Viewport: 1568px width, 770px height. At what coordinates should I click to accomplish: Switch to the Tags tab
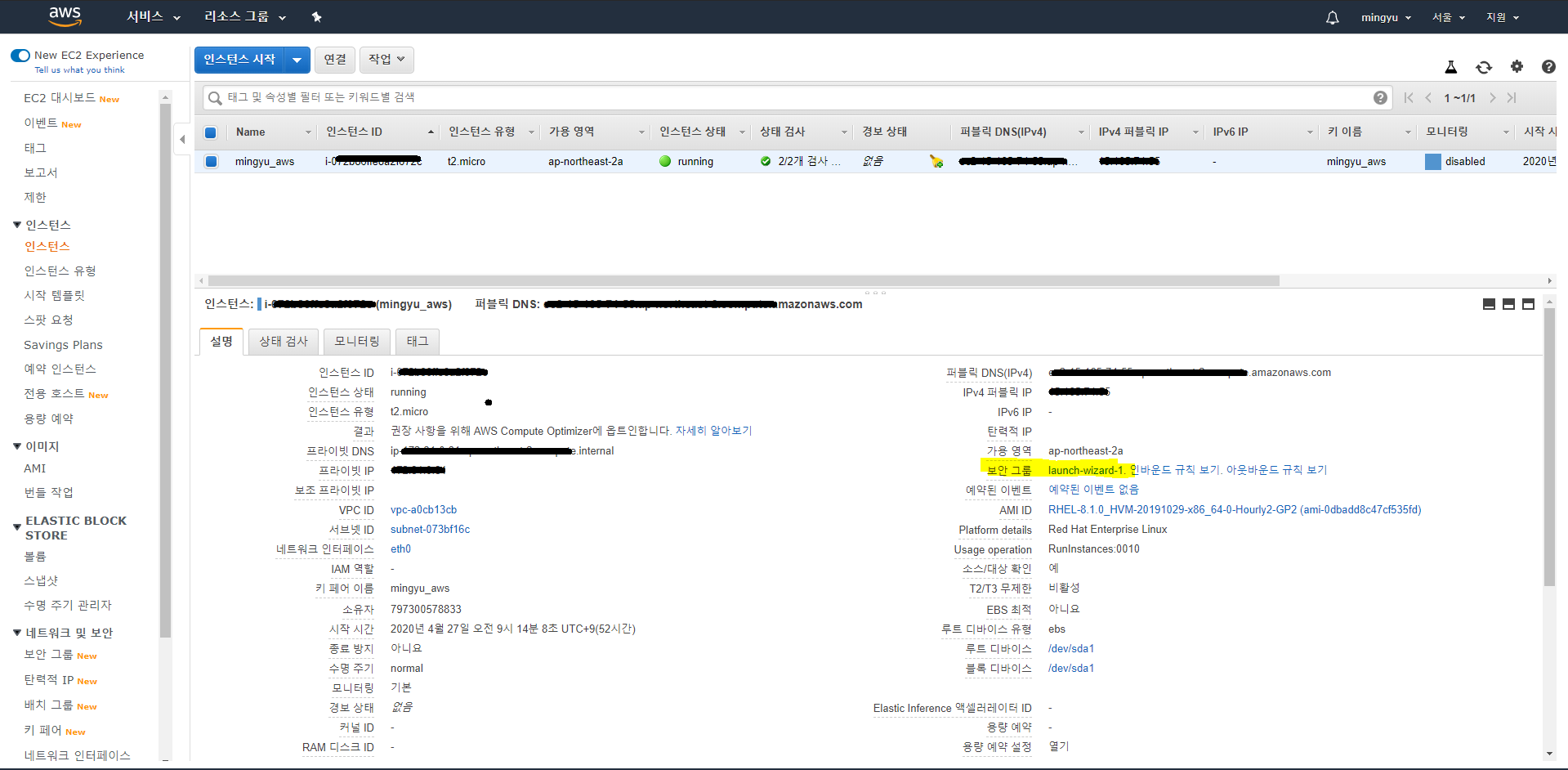click(x=418, y=342)
